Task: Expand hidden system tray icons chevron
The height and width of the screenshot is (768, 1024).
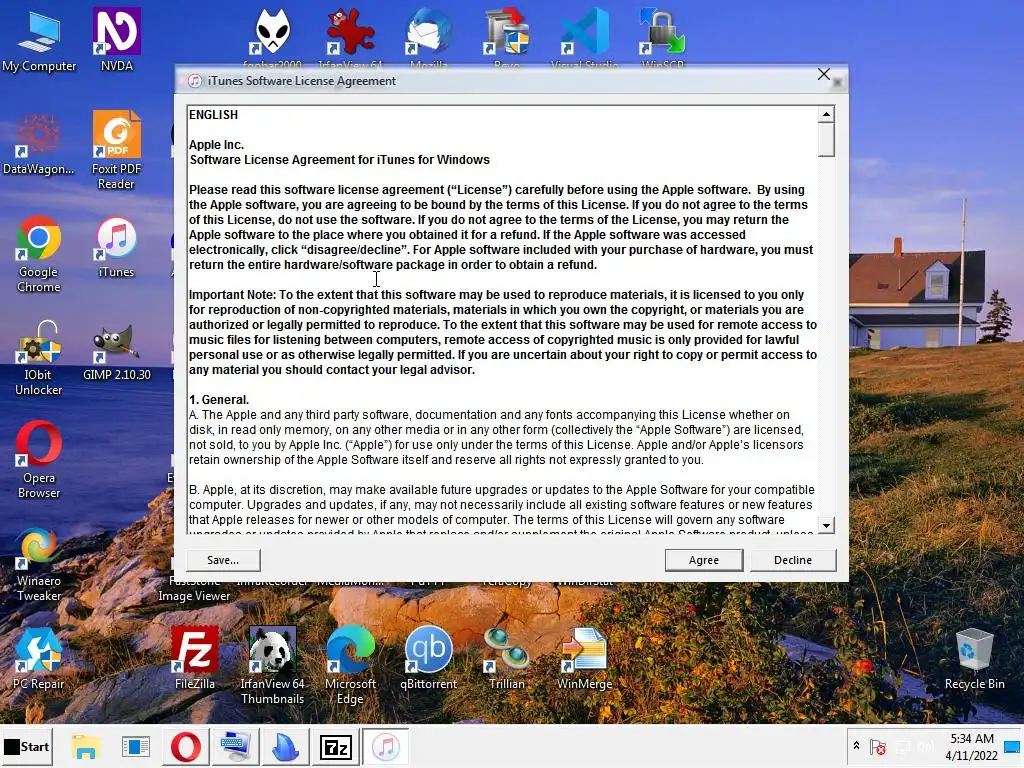Action: coord(856,746)
